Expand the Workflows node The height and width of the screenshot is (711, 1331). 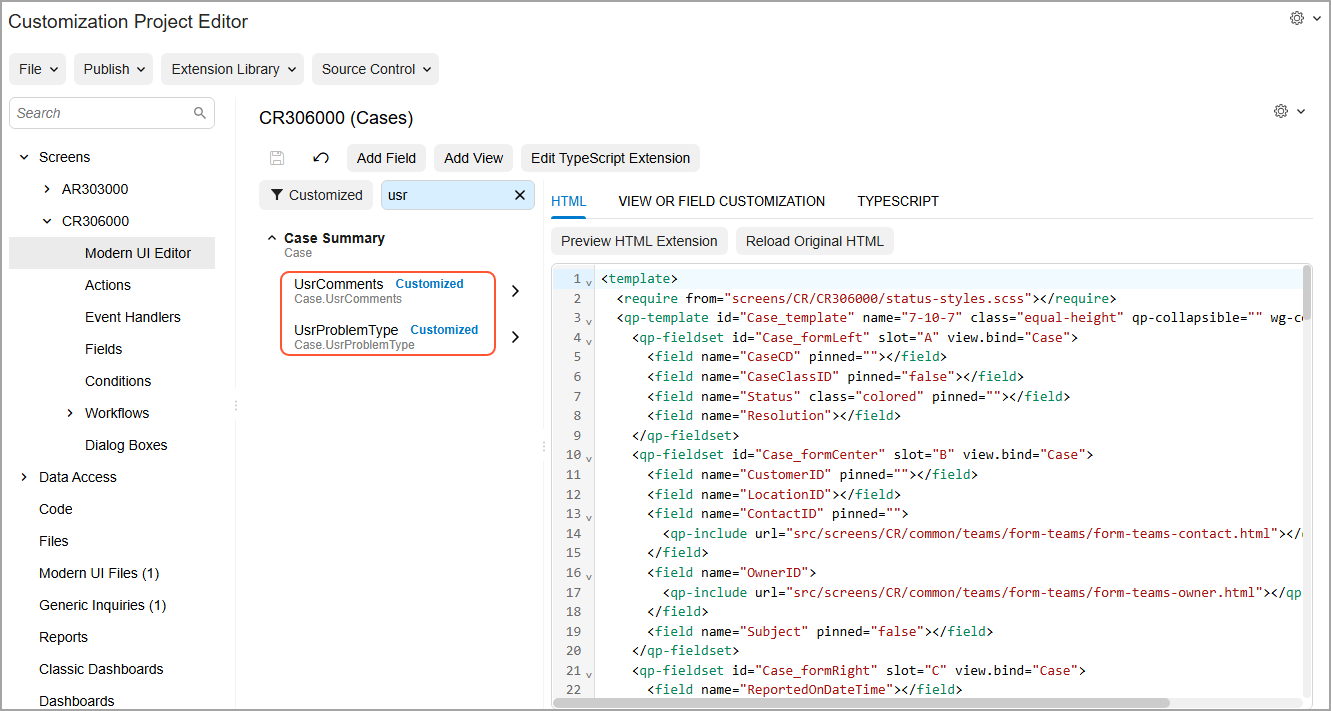pyautogui.click(x=70, y=413)
